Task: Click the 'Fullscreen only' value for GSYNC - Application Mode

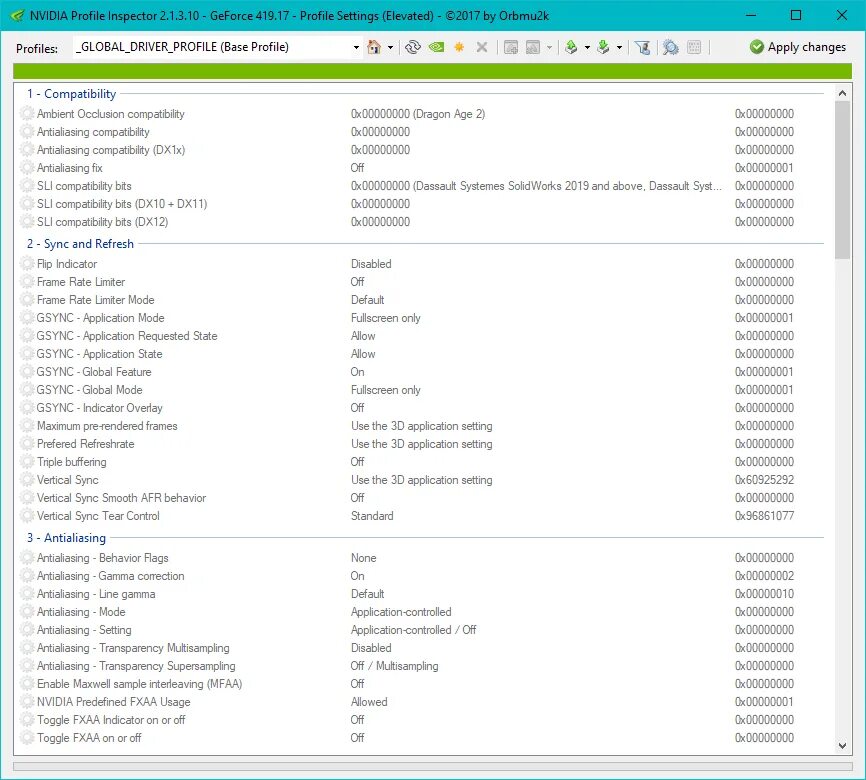Action: [386, 318]
